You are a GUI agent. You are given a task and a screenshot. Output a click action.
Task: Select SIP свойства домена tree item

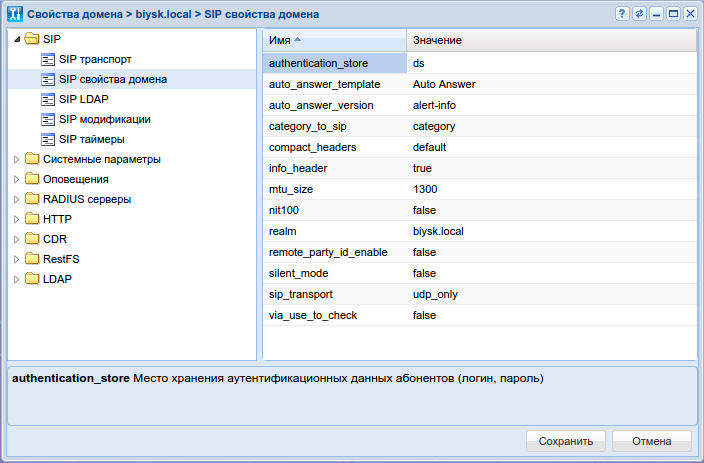[x=112, y=79]
